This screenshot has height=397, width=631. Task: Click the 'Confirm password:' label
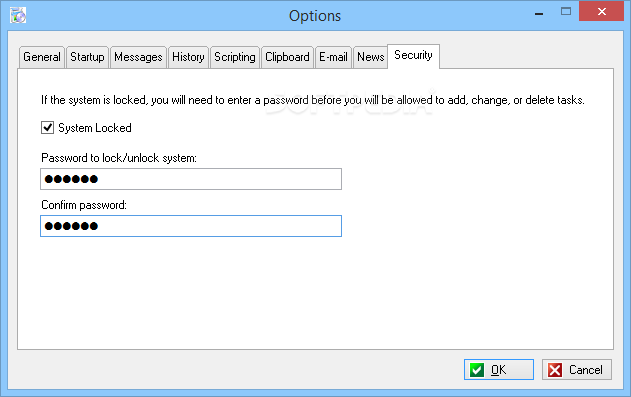[84, 205]
